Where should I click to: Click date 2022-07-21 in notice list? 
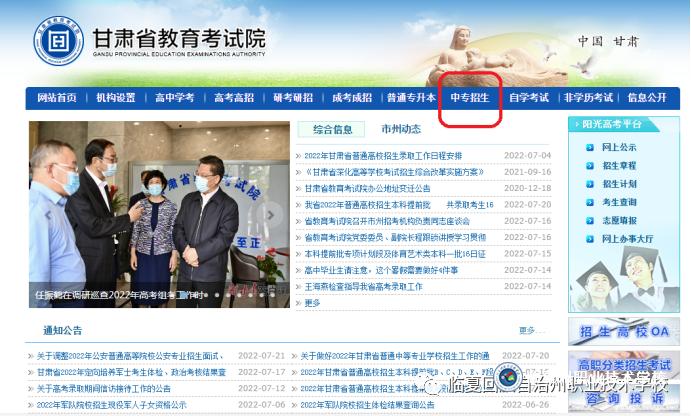[261, 356]
